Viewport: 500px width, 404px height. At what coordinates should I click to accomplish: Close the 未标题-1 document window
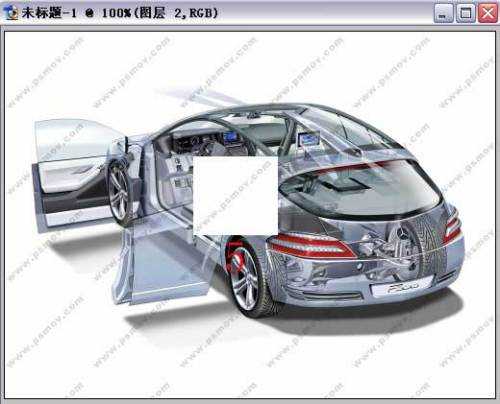(x=488, y=14)
